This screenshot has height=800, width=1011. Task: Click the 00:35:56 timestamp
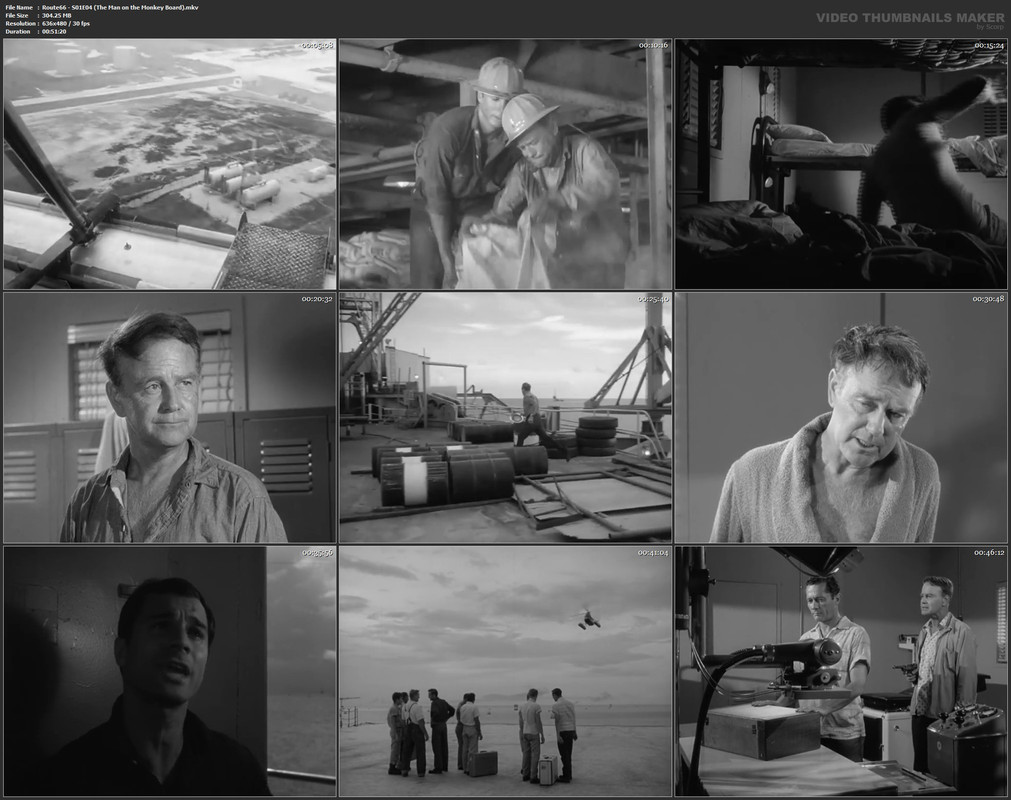click(x=317, y=552)
